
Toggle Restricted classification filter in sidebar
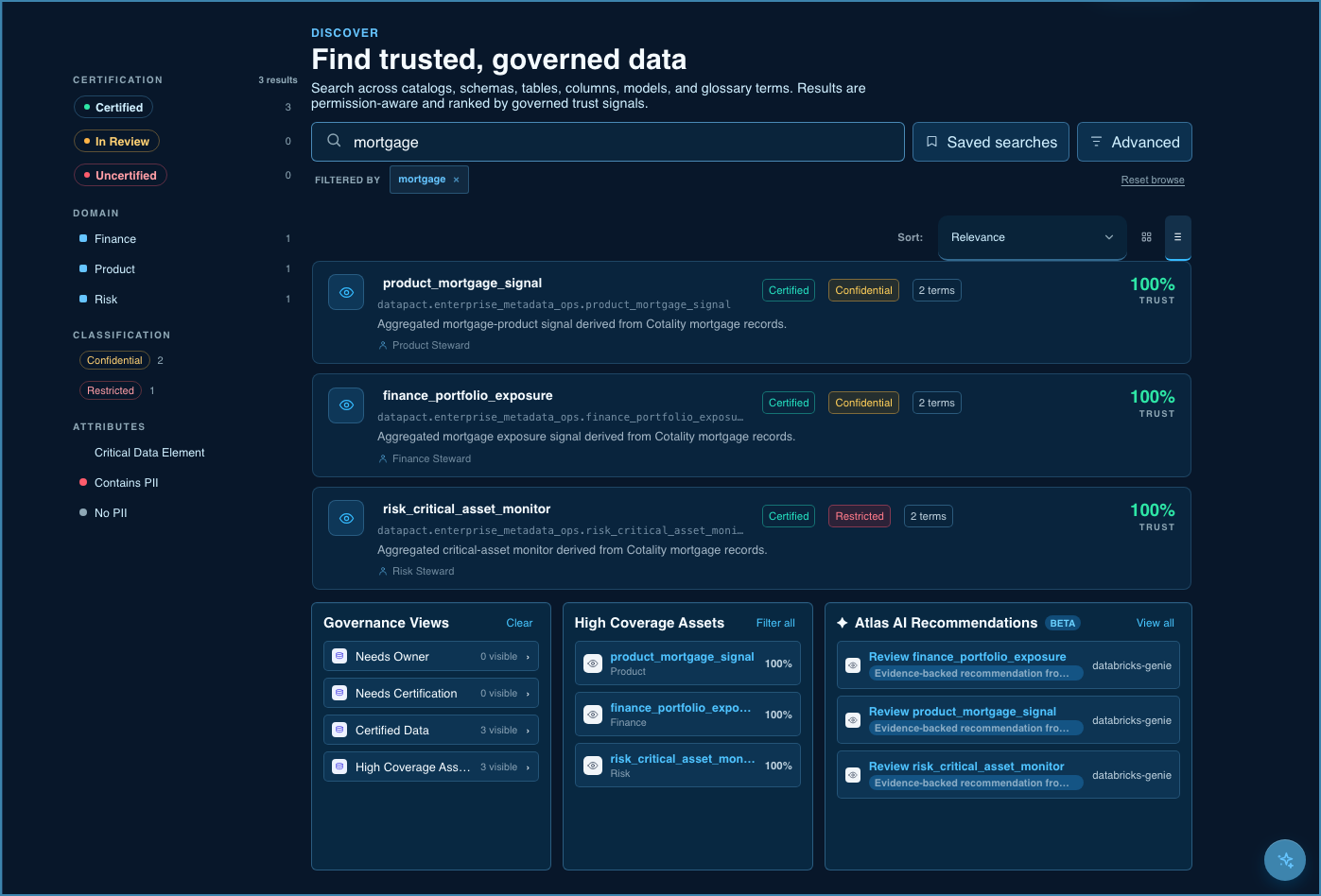(x=111, y=390)
